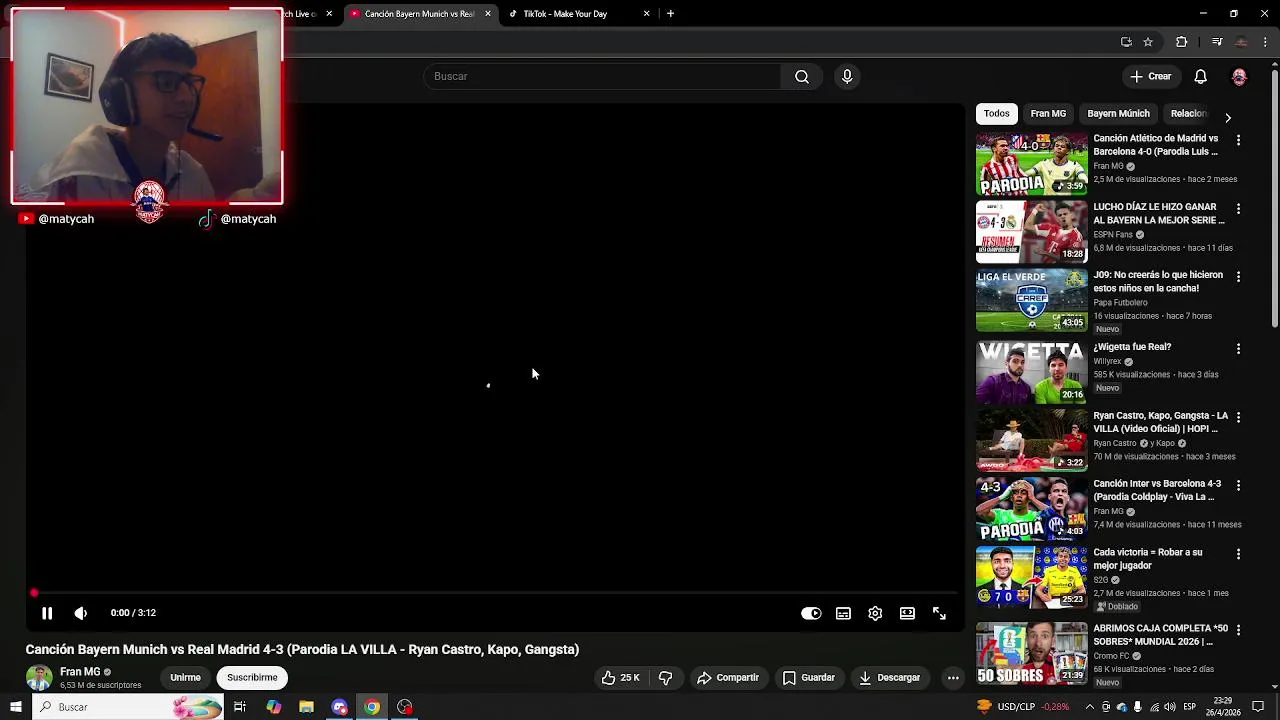1280x720 pixels.
Task: Open options for ABRIMOS CAJA COMPLETA video
Action: tap(1238, 630)
